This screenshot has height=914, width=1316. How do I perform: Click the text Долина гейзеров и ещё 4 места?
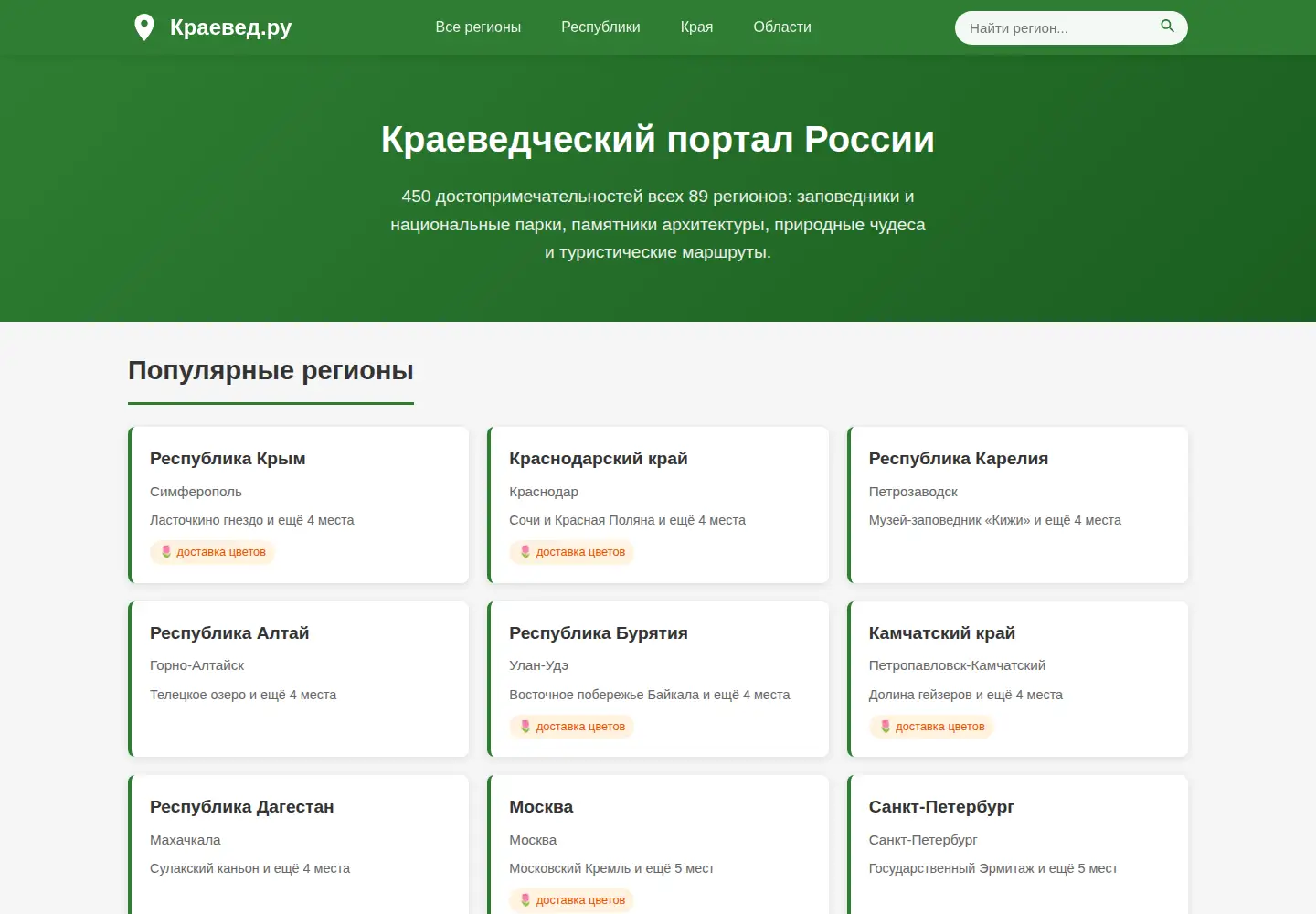click(966, 695)
